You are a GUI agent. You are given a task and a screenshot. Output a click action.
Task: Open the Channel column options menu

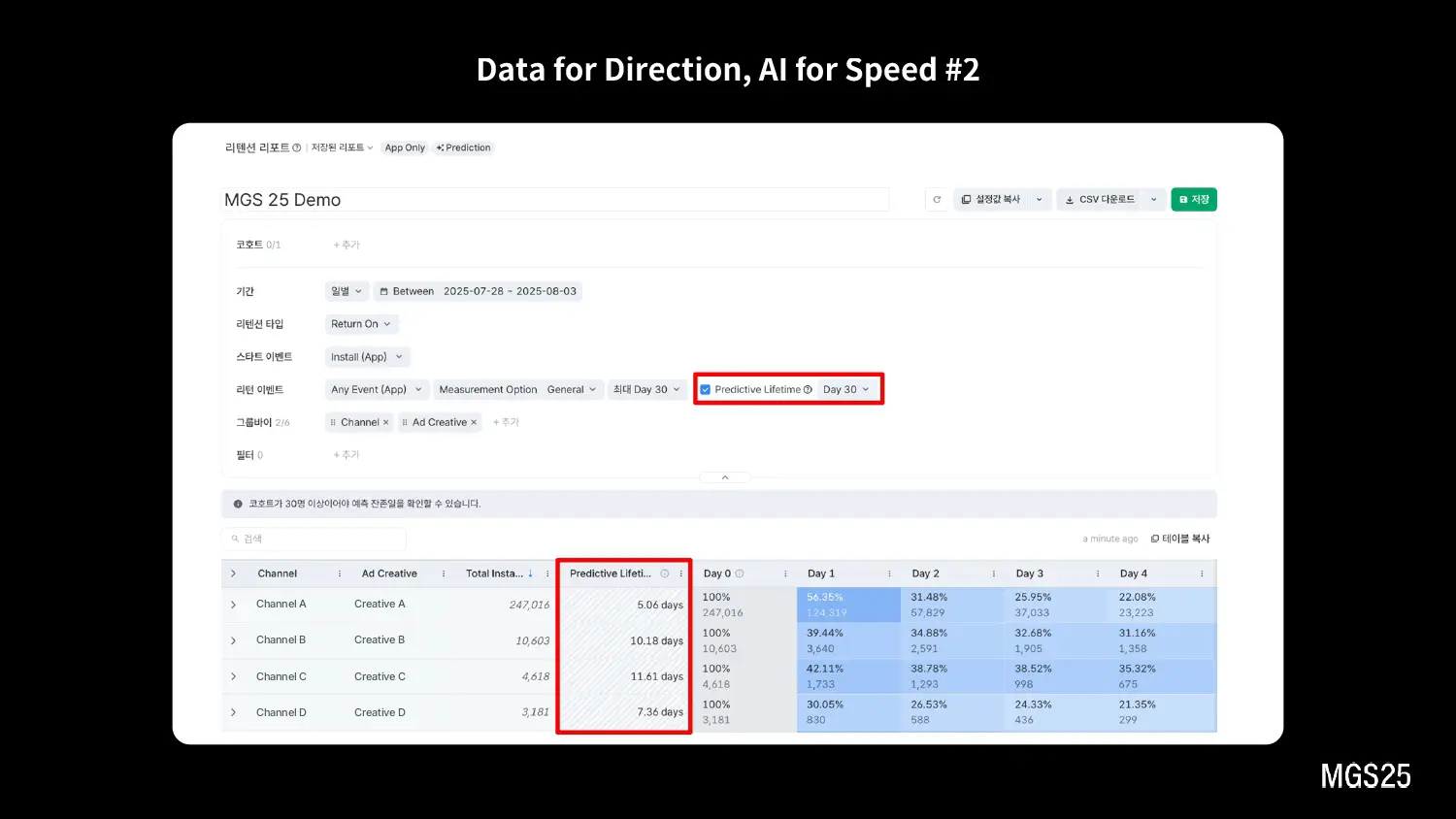340,574
